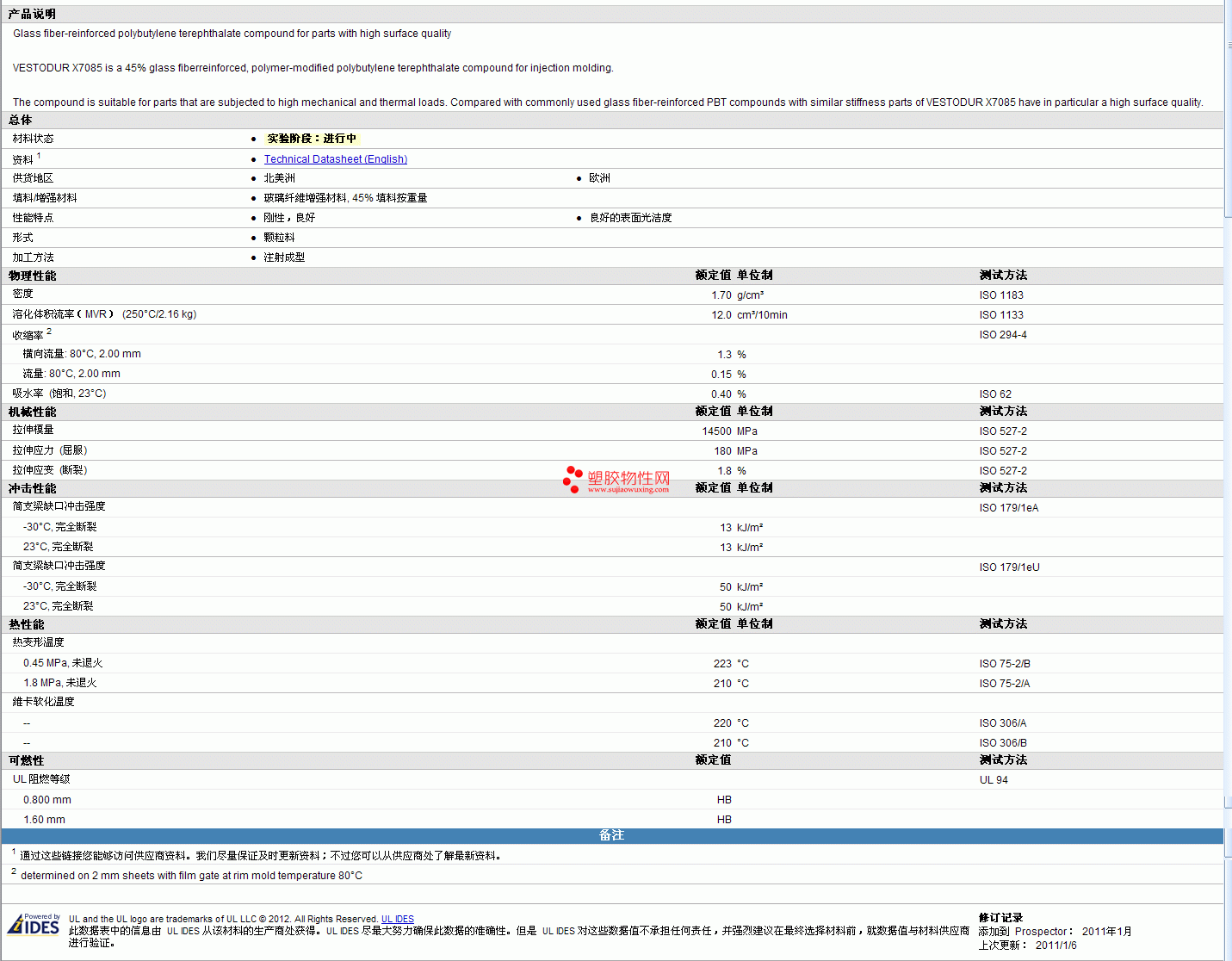Screen dimensions: 1232x961
Task: Click the 物理性能 section heading
Action: click(33, 276)
